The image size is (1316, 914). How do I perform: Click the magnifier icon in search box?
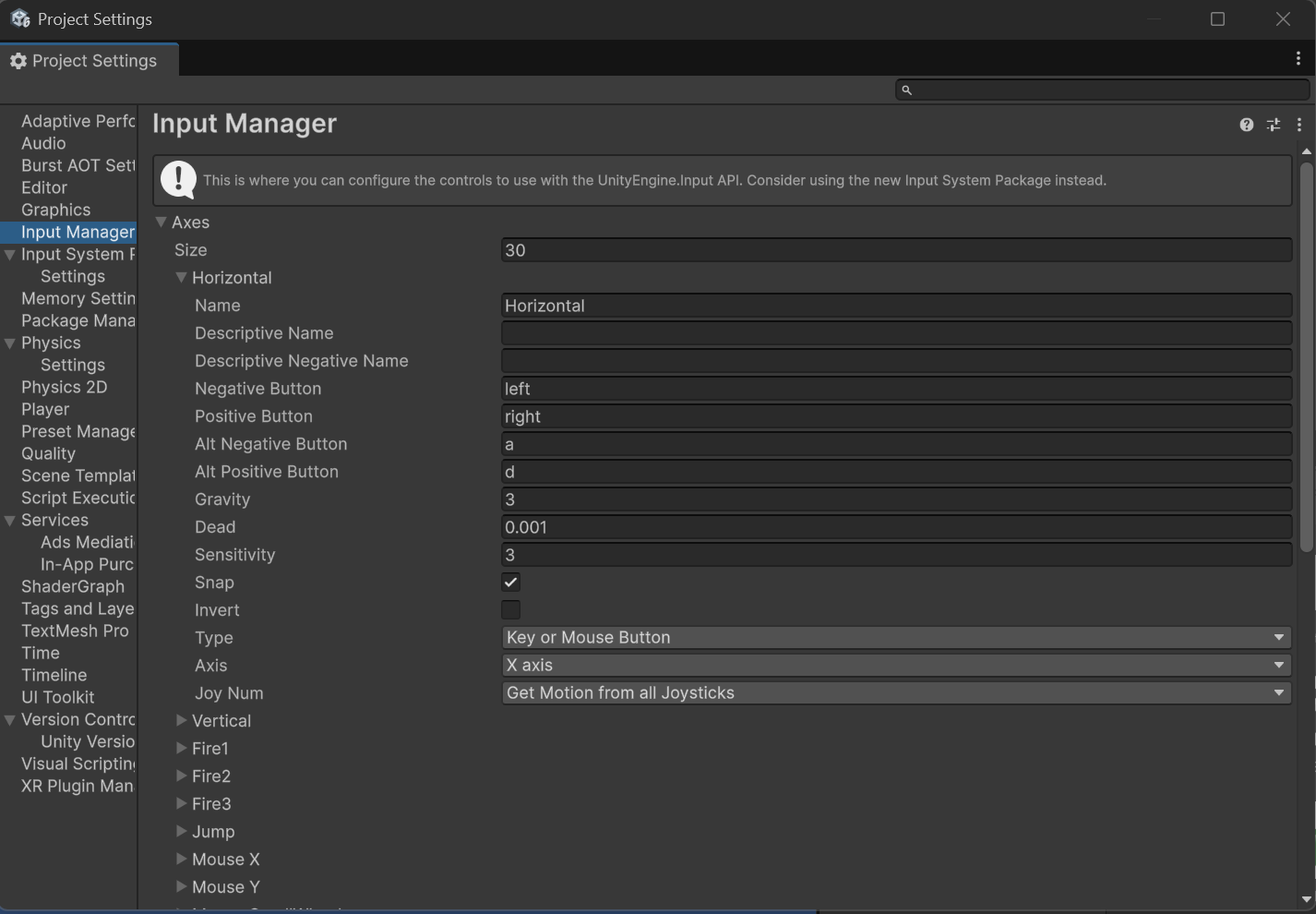click(x=906, y=90)
